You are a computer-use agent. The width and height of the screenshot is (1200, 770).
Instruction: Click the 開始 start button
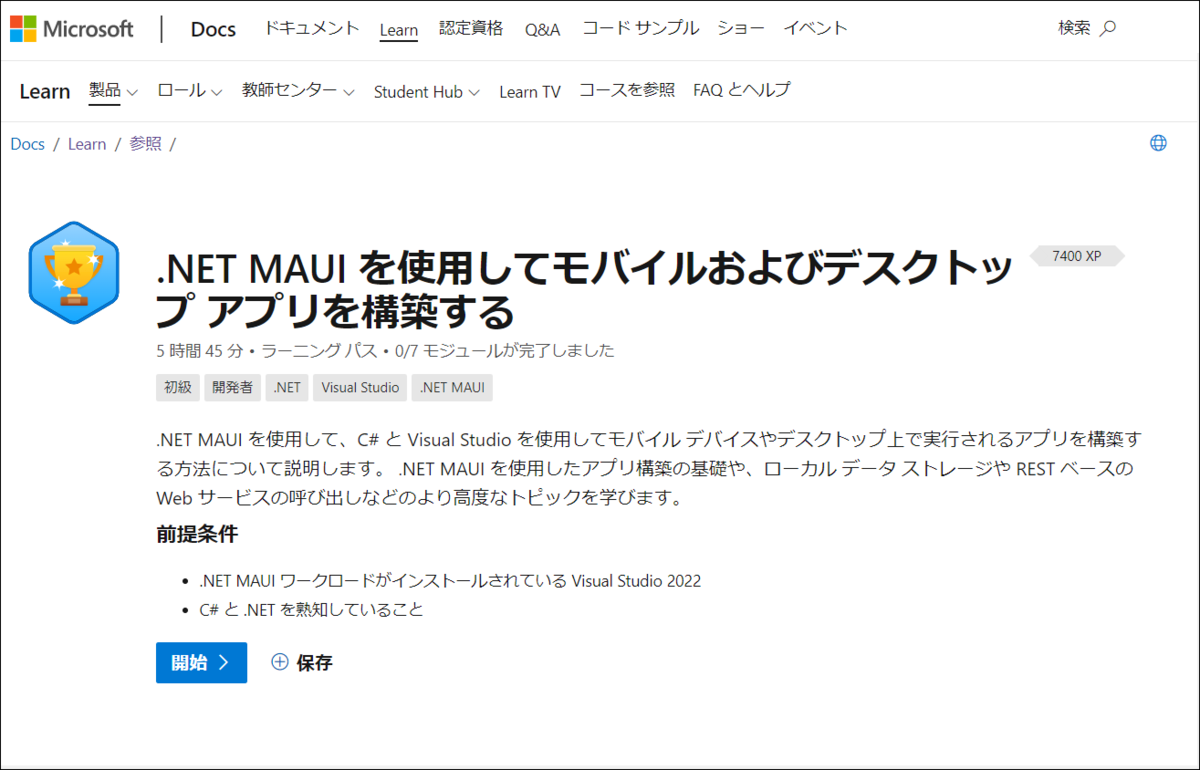point(201,662)
